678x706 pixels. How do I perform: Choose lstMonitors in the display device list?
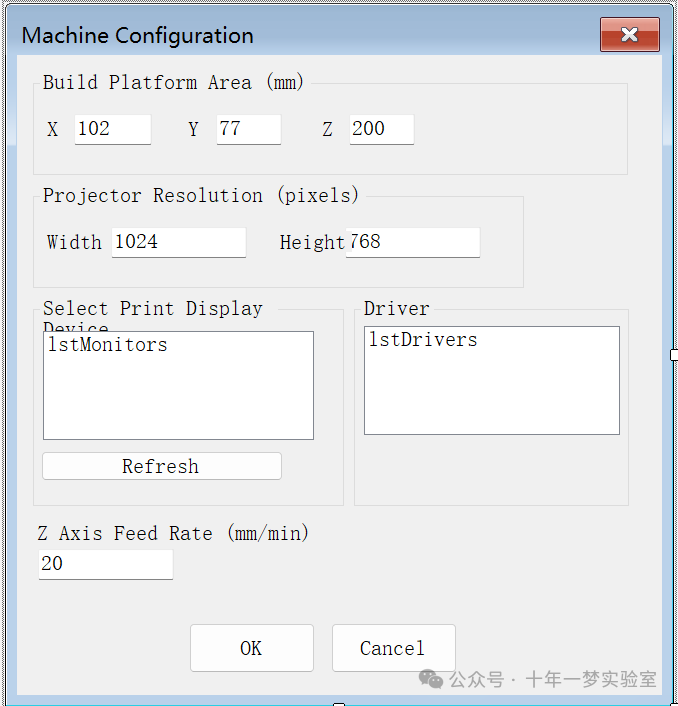coord(108,345)
